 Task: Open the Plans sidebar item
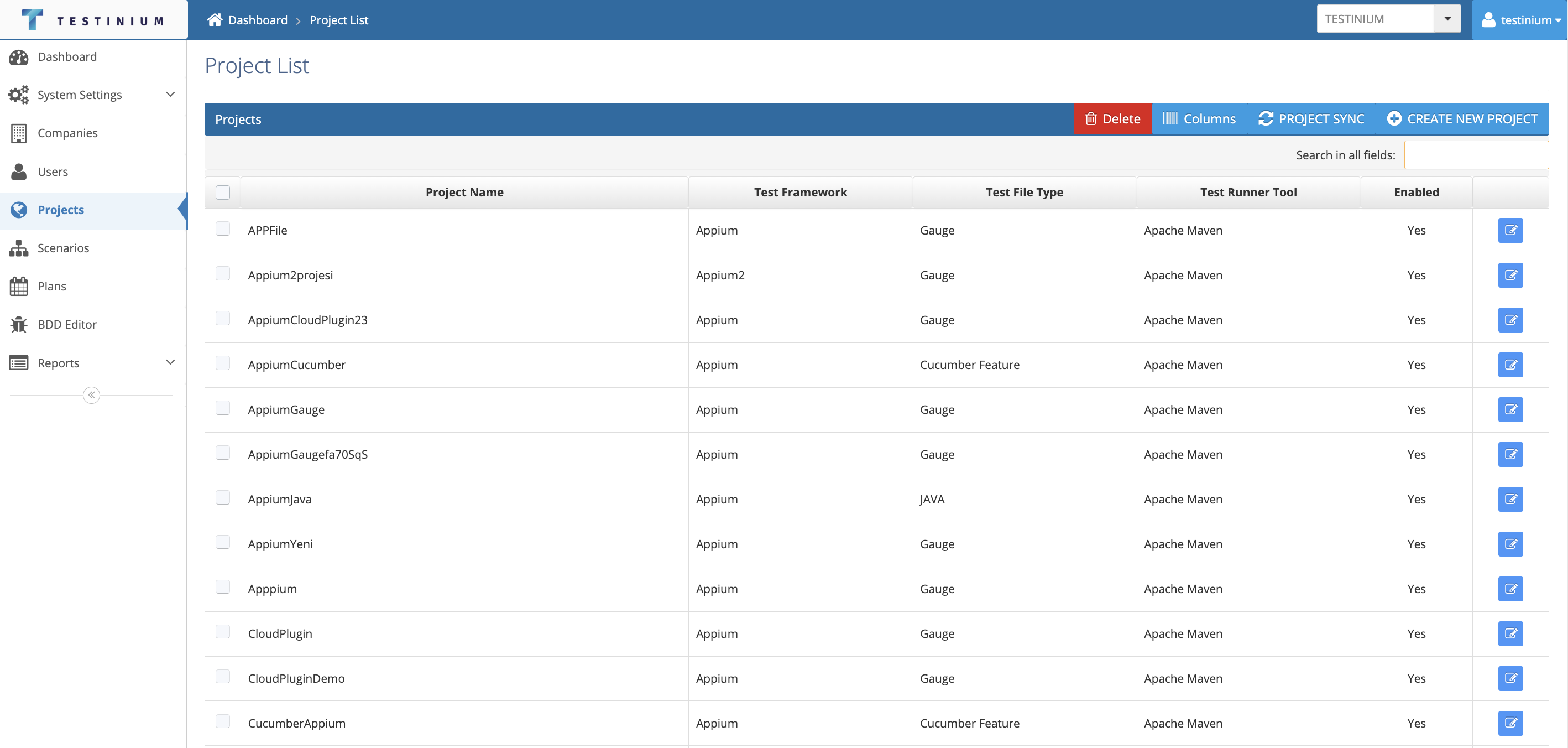click(x=51, y=285)
